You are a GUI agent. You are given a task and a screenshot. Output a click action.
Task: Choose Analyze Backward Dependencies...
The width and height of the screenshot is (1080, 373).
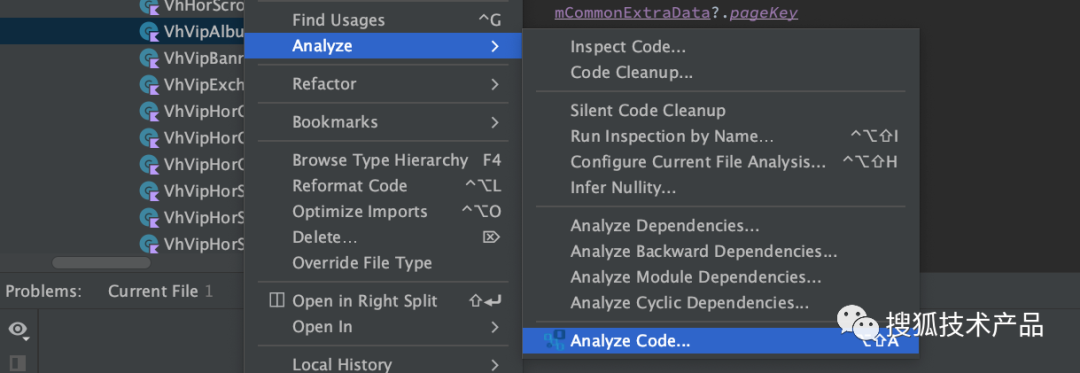pos(720,251)
